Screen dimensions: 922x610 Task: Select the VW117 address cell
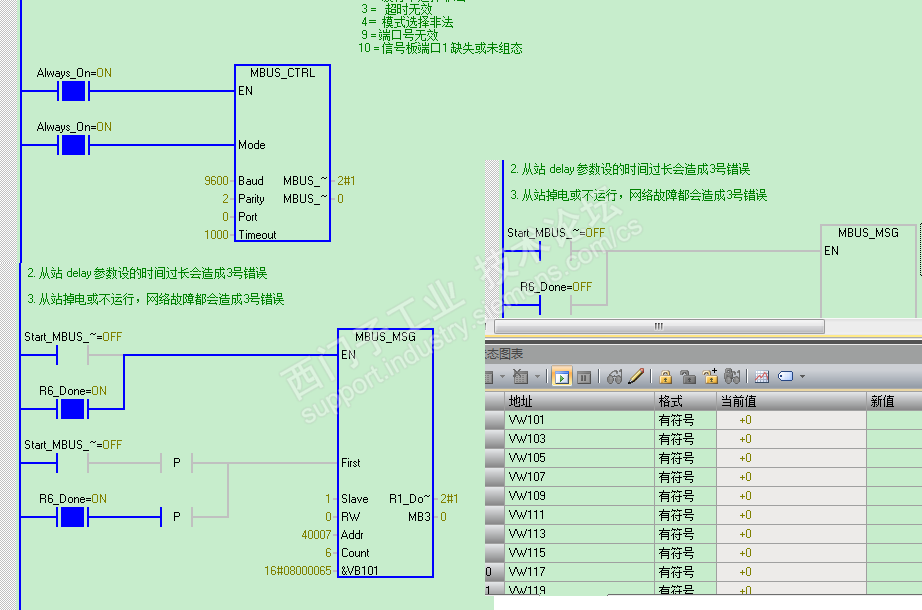coord(579,572)
